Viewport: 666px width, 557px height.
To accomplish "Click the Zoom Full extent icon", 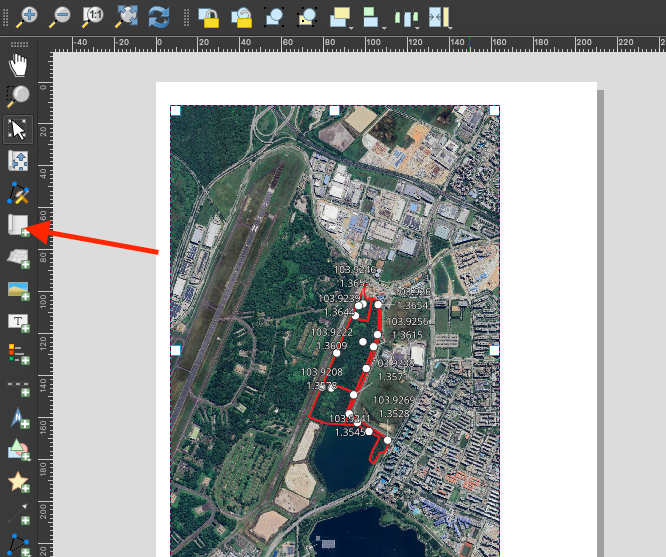I will coord(126,16).
